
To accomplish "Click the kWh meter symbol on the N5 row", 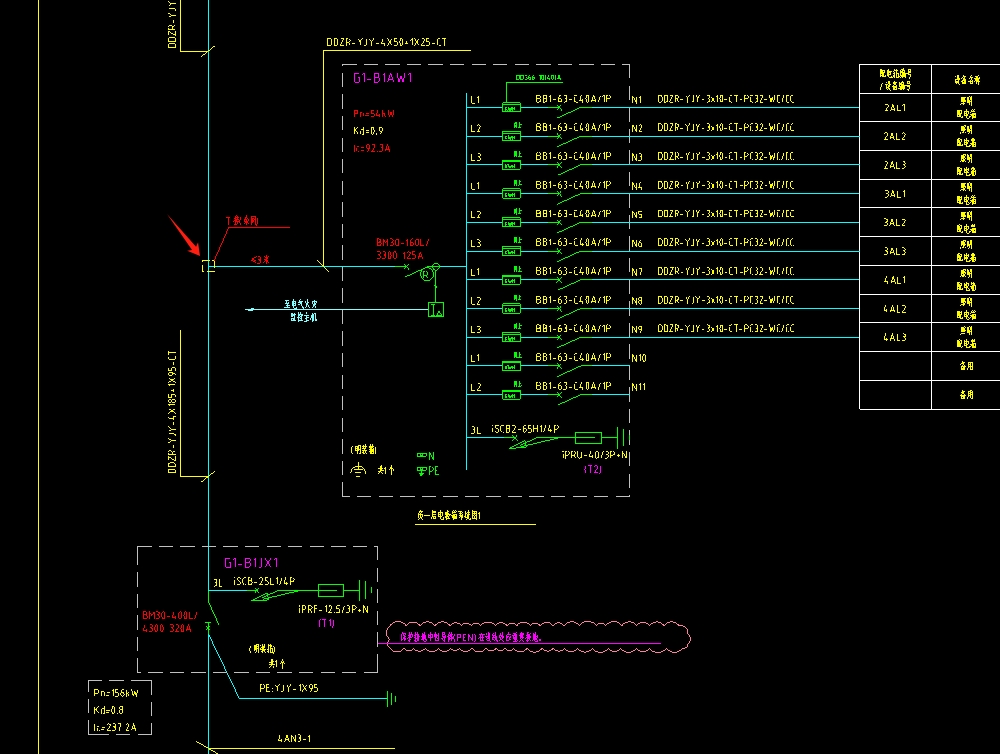I will pyautogui.click(x=511, y=223).
